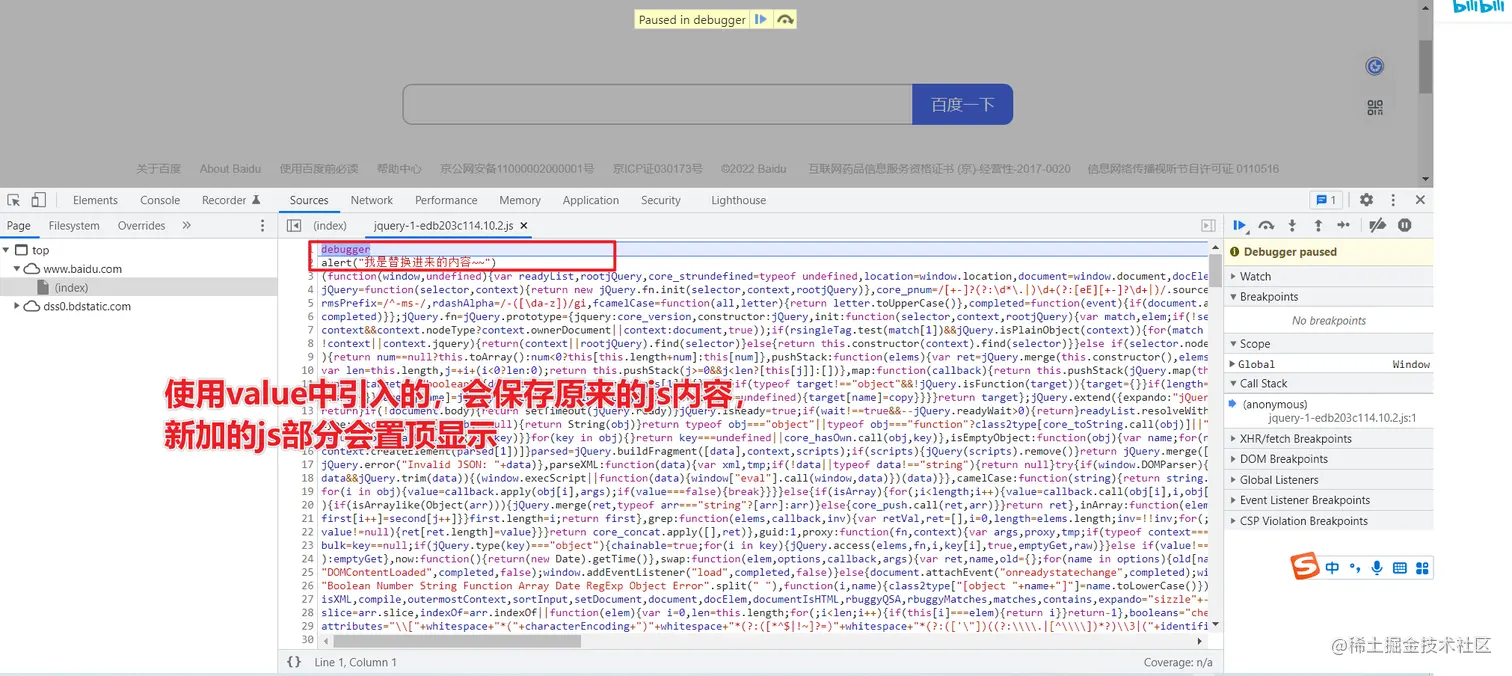Open navigator pane three-dot menu

[263, 226]
